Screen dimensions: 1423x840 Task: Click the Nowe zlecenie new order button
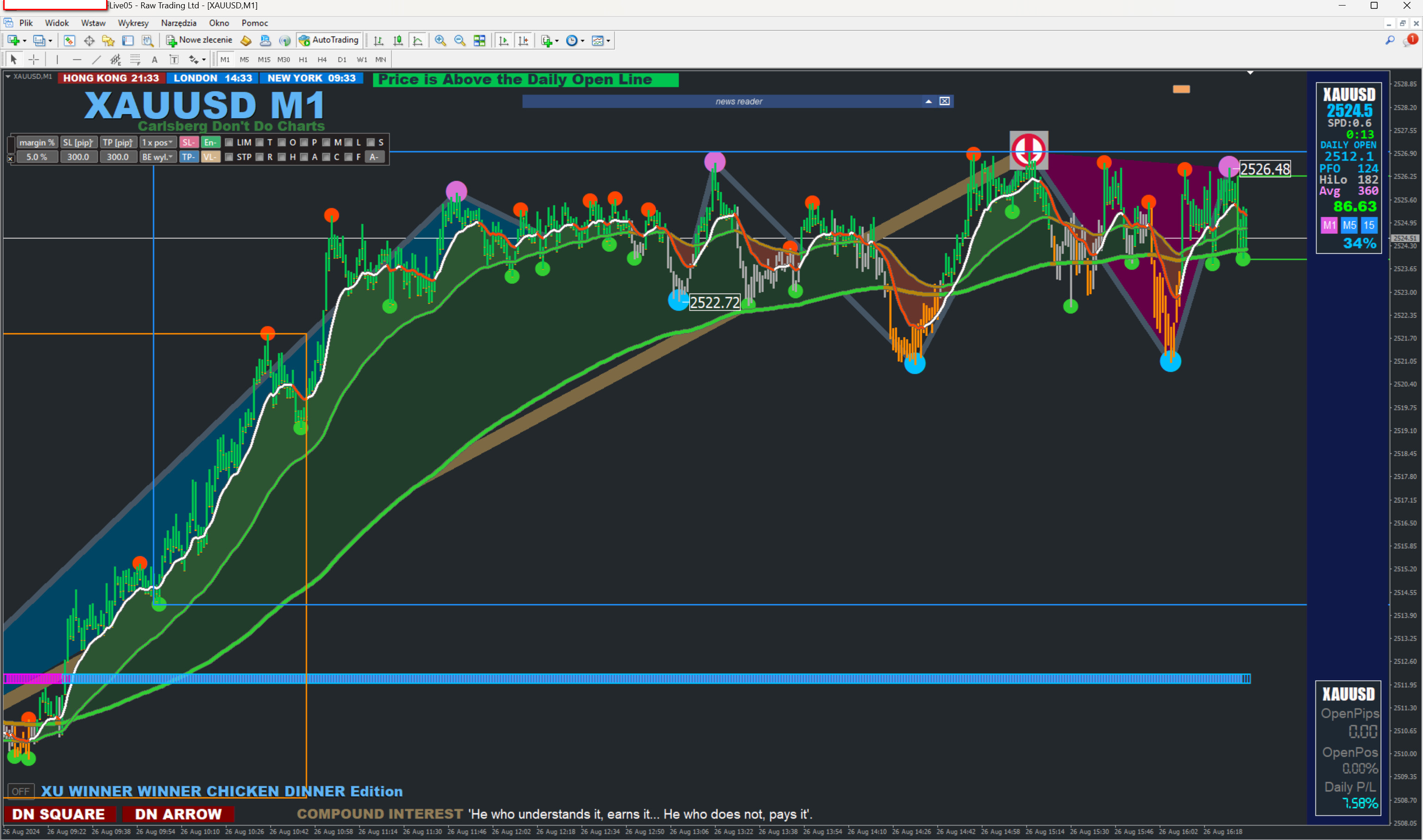199,40
